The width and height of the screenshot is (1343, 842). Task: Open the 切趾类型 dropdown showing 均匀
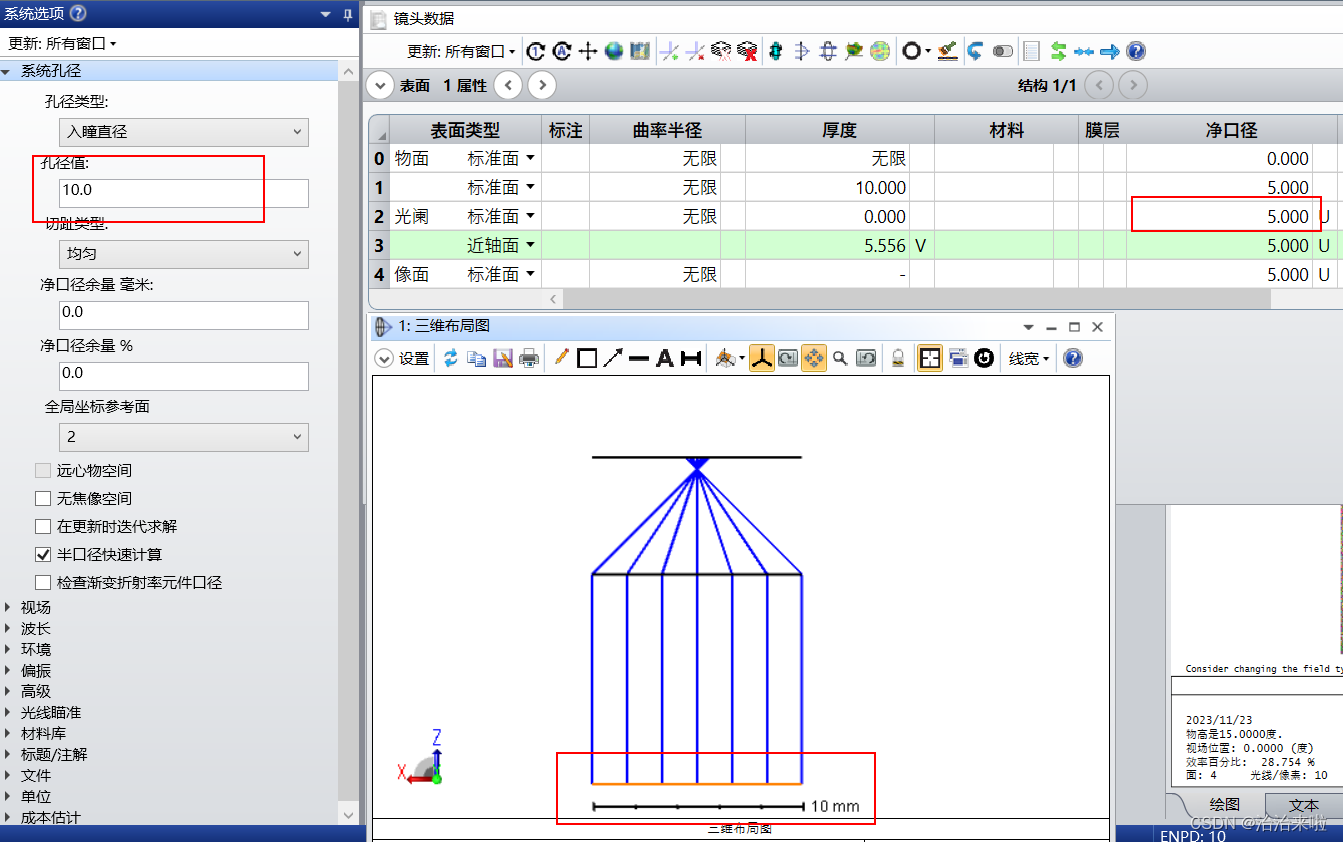pyautogui.click(x=183, y=254)
